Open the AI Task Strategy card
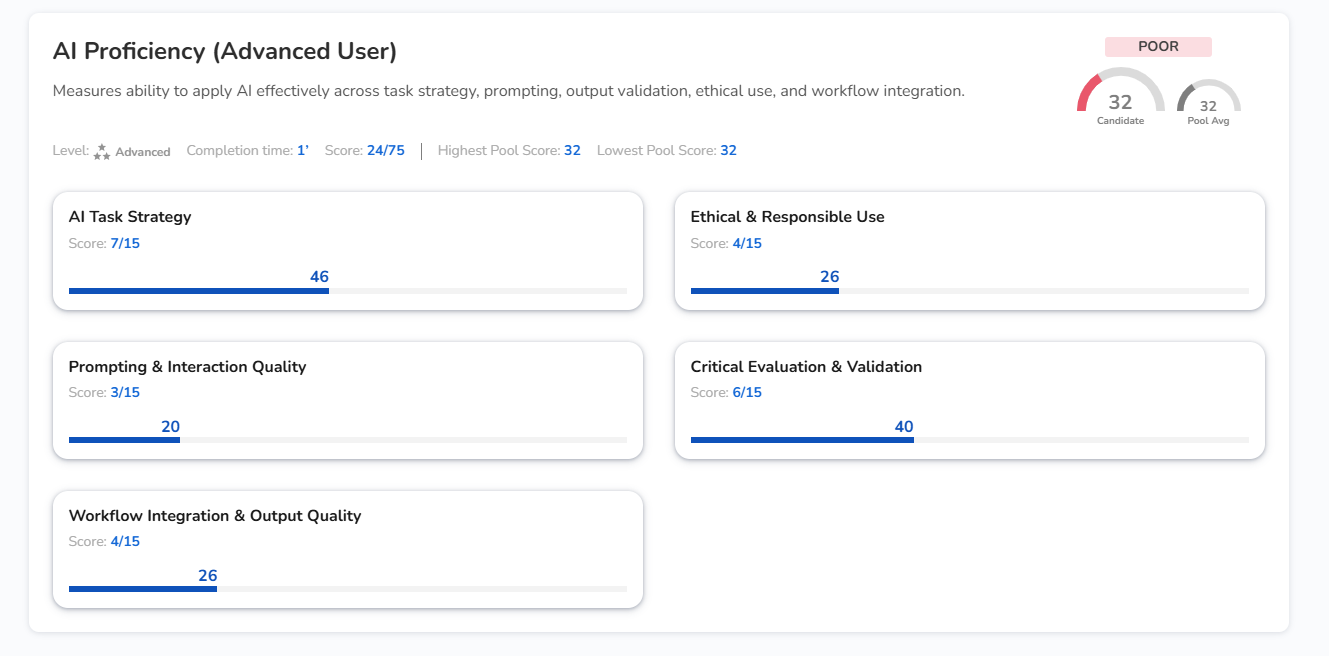1329x656 pixels. 347,250
